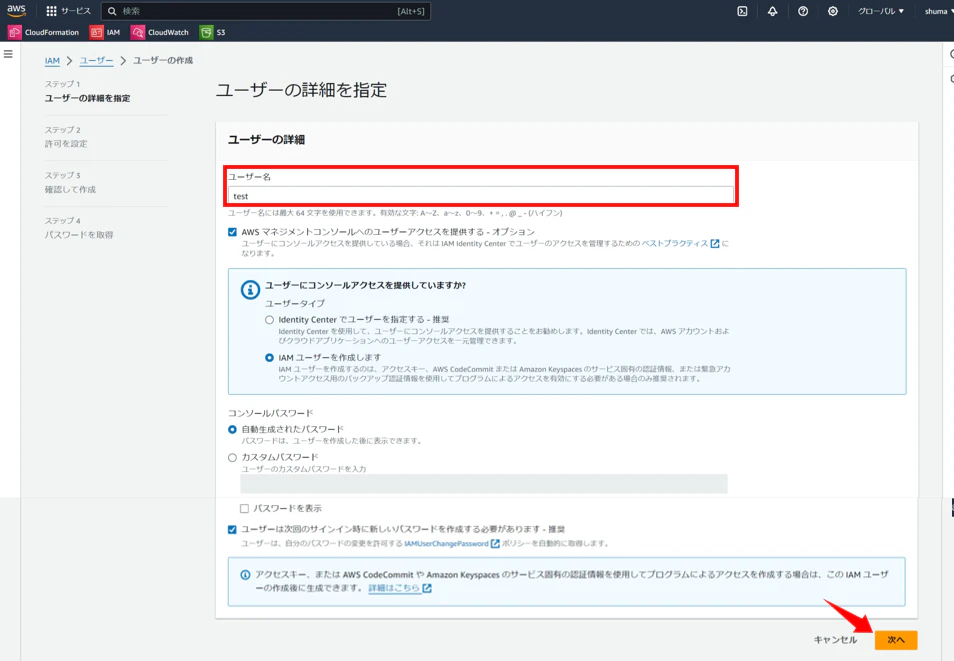The width and height of the screenshot is (954, 661).
Task: Click the info icon in console access box
Action: pos(250,290)
